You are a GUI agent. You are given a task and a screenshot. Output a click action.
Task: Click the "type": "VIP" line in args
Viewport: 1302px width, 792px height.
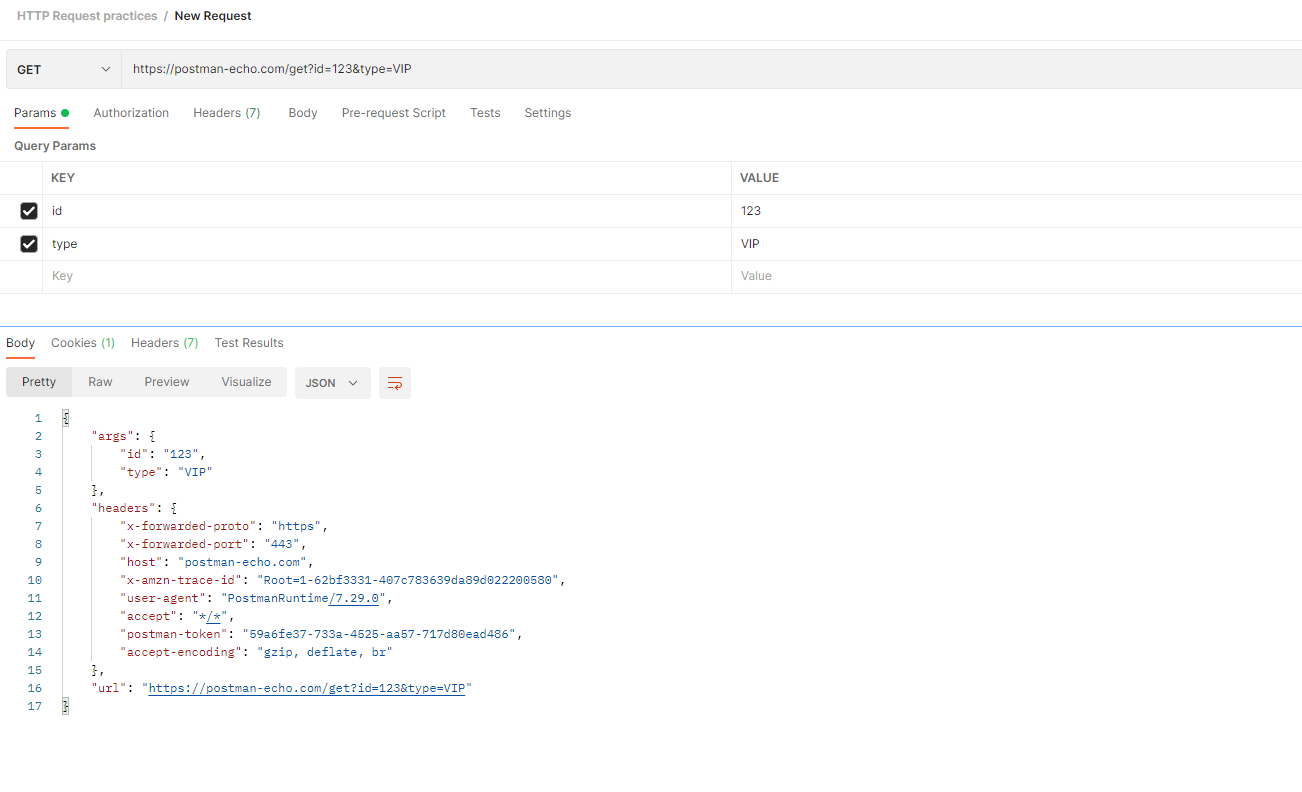point(167,472)
